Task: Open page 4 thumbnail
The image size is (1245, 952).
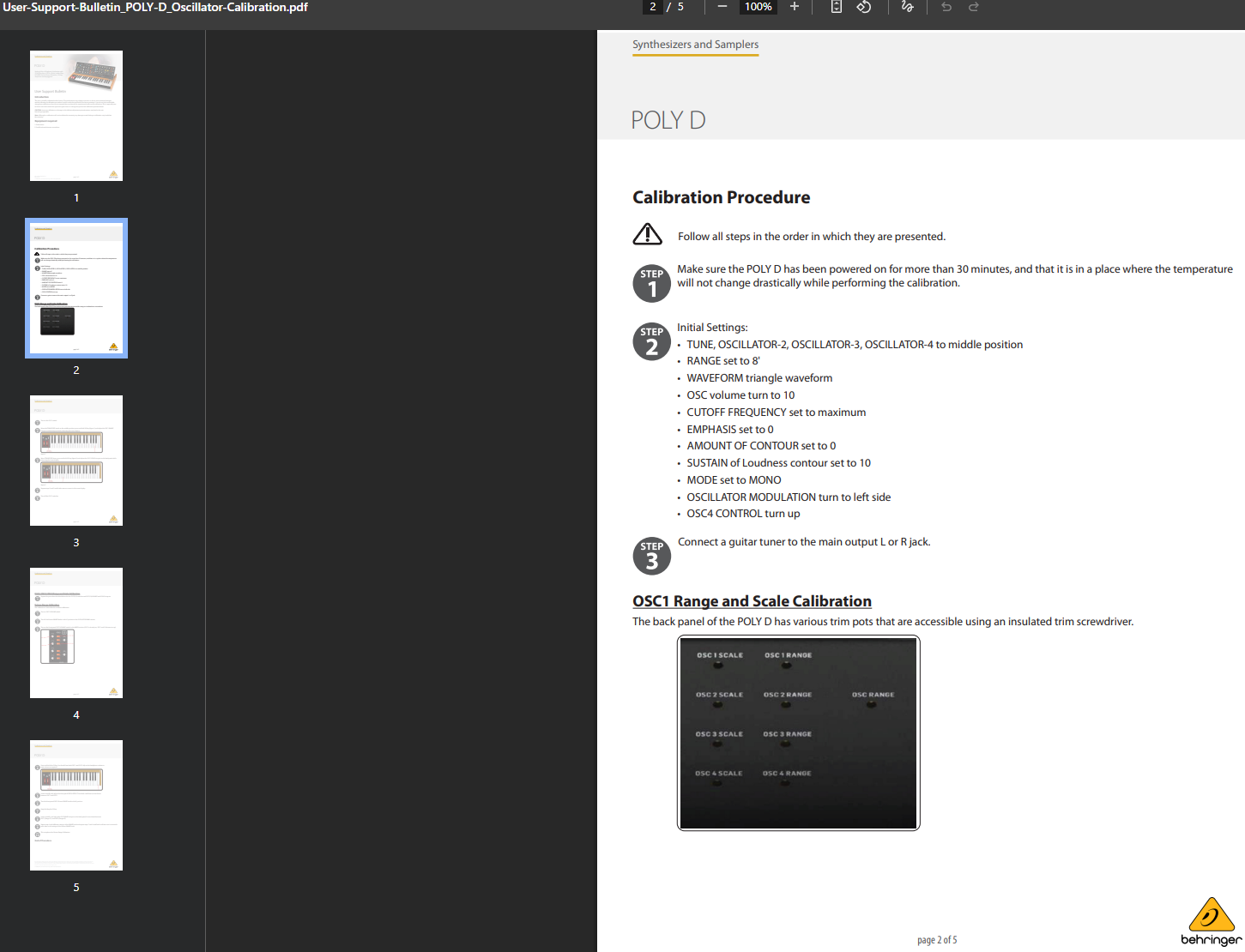Action: [x=76, y=633]
